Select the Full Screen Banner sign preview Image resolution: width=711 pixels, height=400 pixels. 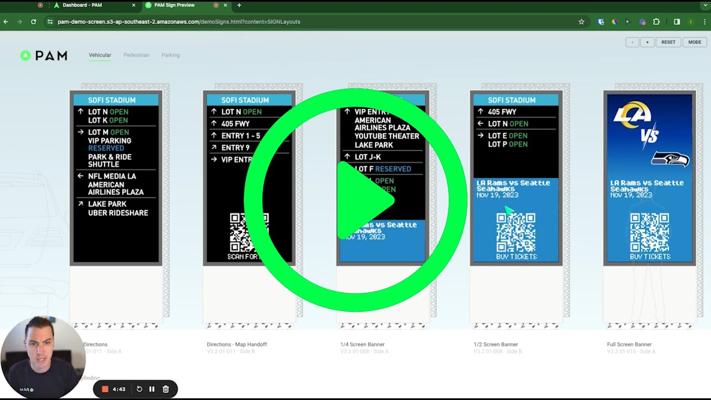649,180
